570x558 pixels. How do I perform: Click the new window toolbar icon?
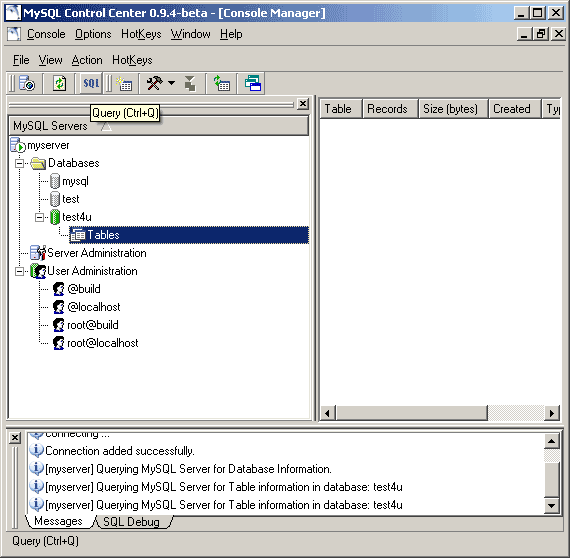253,84
